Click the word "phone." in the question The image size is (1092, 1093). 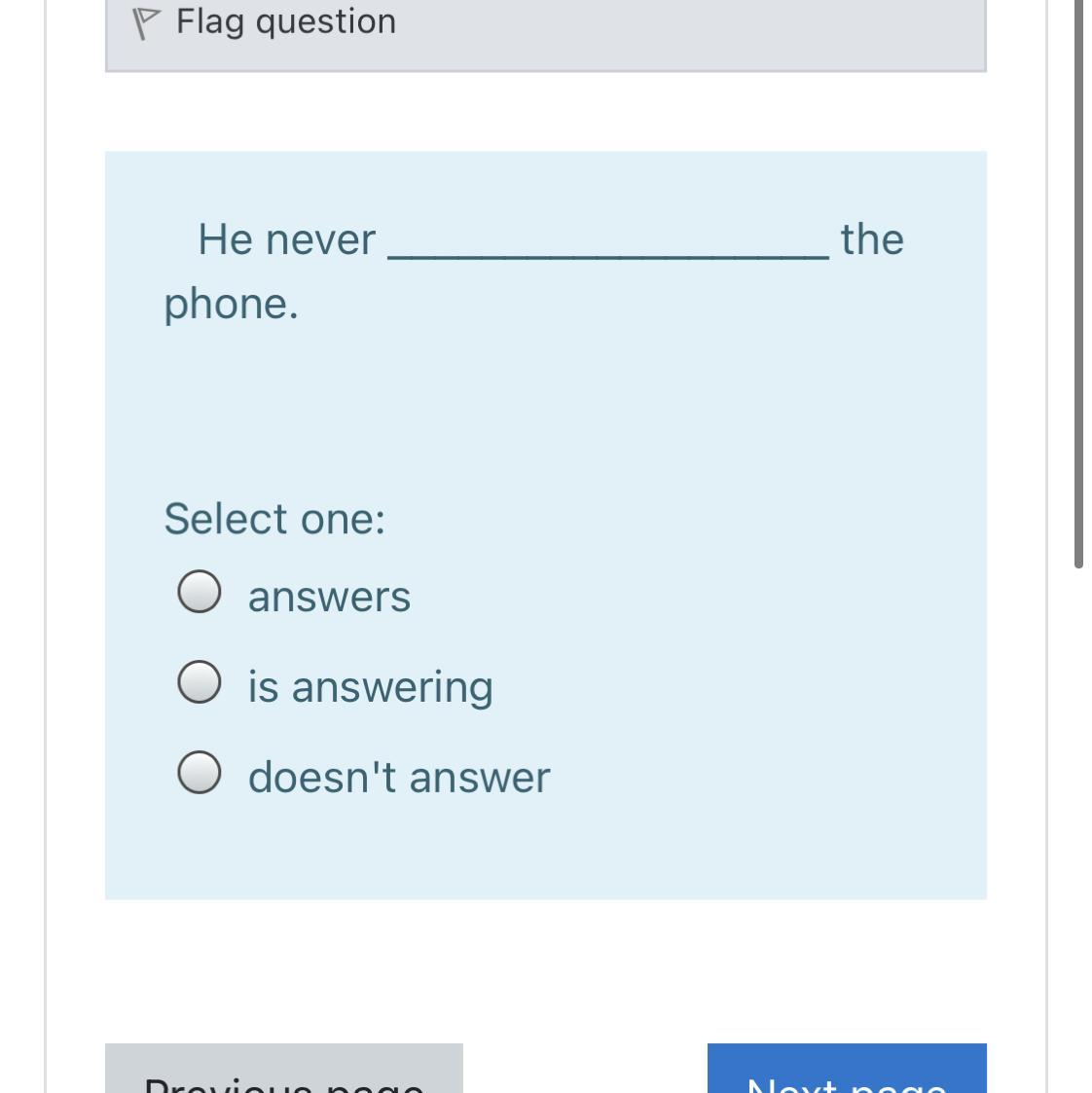231,304
